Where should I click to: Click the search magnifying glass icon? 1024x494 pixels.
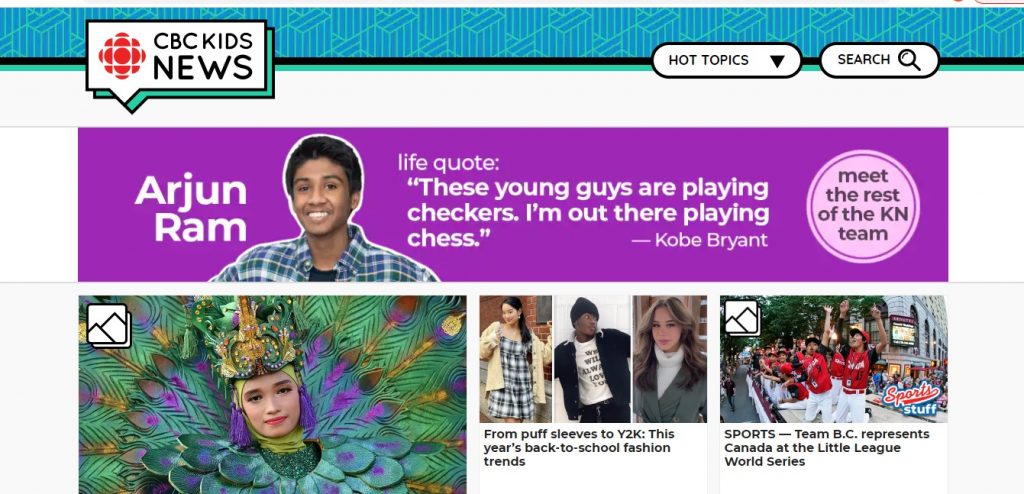tap(908, 60)
